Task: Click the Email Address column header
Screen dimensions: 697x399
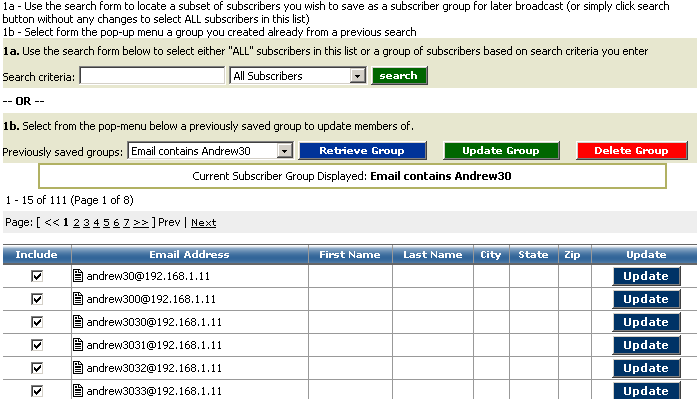Action: click(190, 255)
